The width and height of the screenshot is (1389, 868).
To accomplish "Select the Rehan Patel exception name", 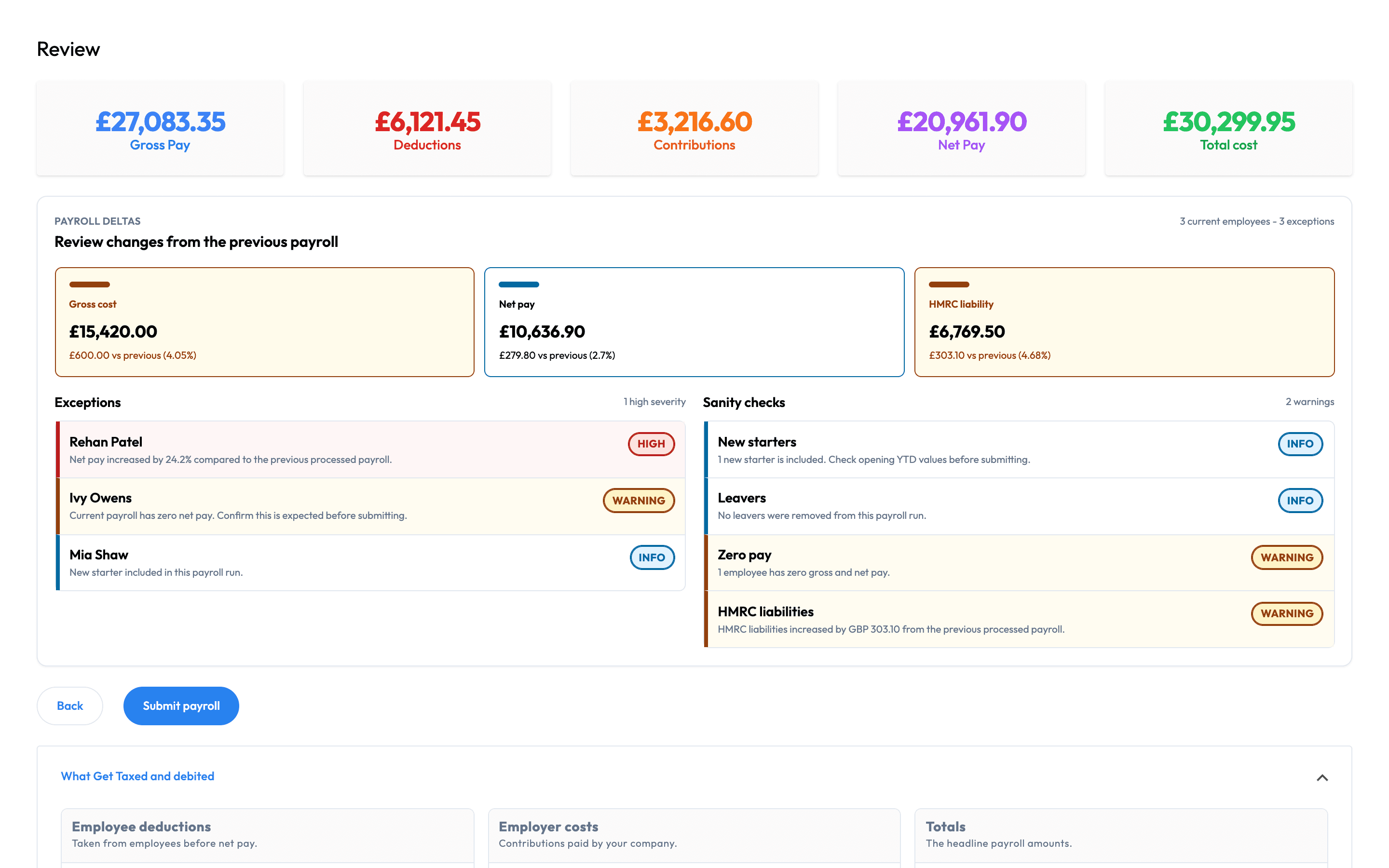I will click(x=106, y=442).
